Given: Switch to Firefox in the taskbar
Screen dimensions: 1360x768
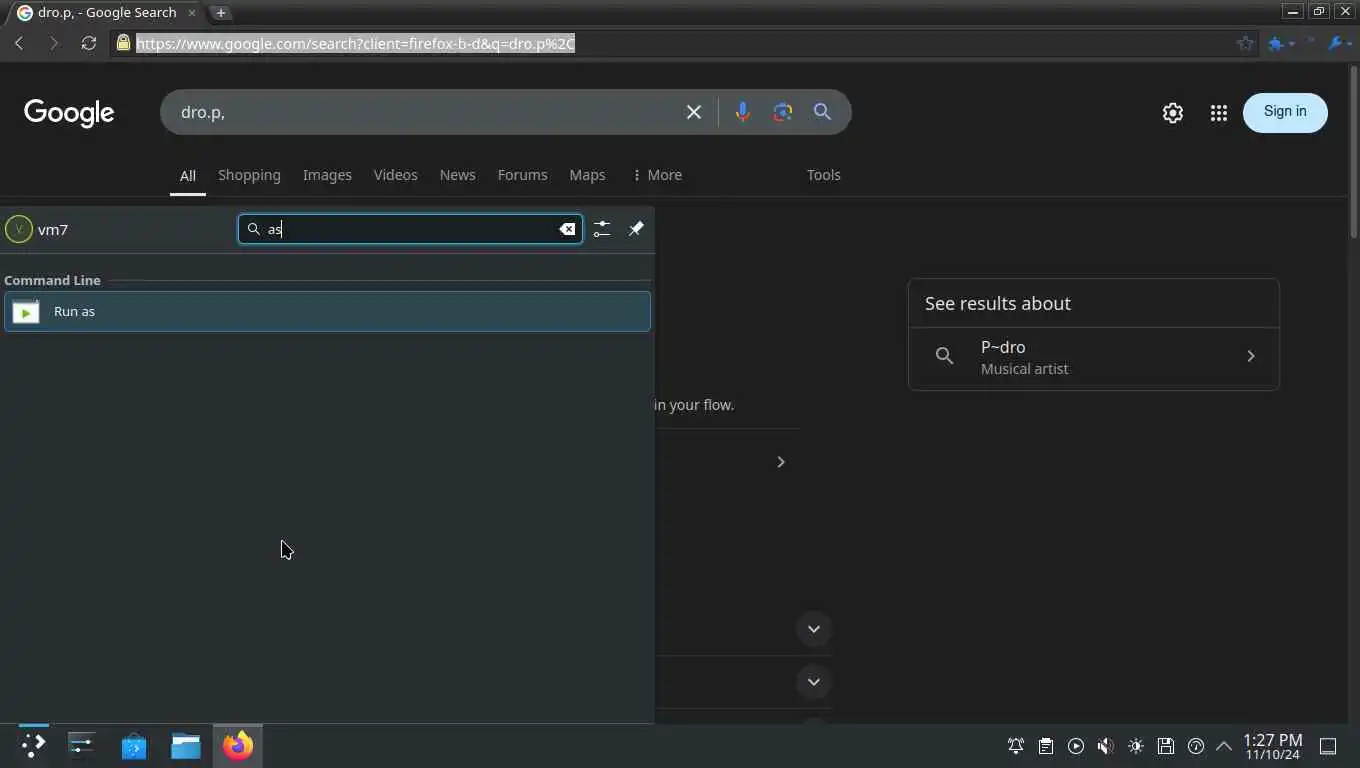Looking at the screenshot, I should tap(238, 745).
